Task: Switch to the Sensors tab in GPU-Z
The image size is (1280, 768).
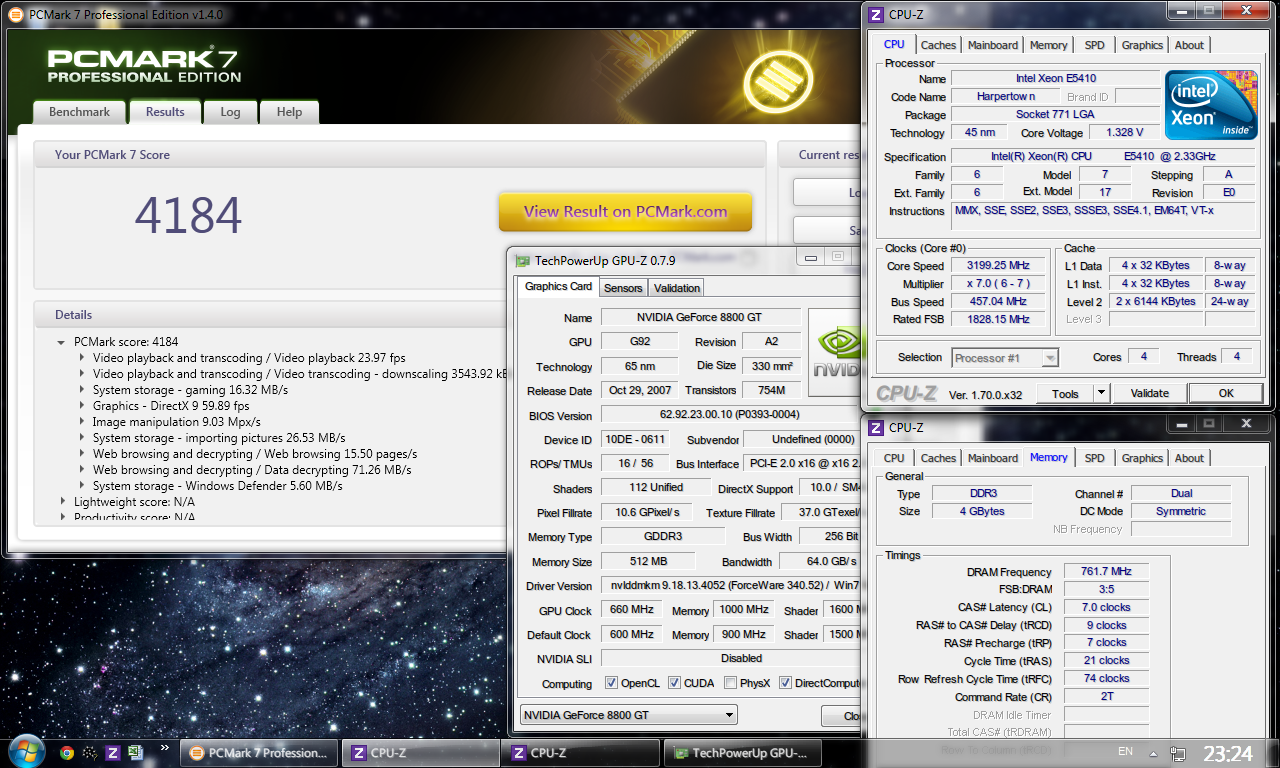Action: (623, 288)
